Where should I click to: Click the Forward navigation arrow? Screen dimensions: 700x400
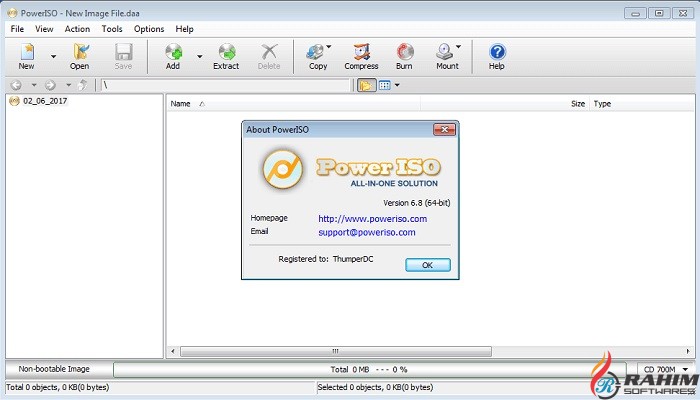(50, 85)
